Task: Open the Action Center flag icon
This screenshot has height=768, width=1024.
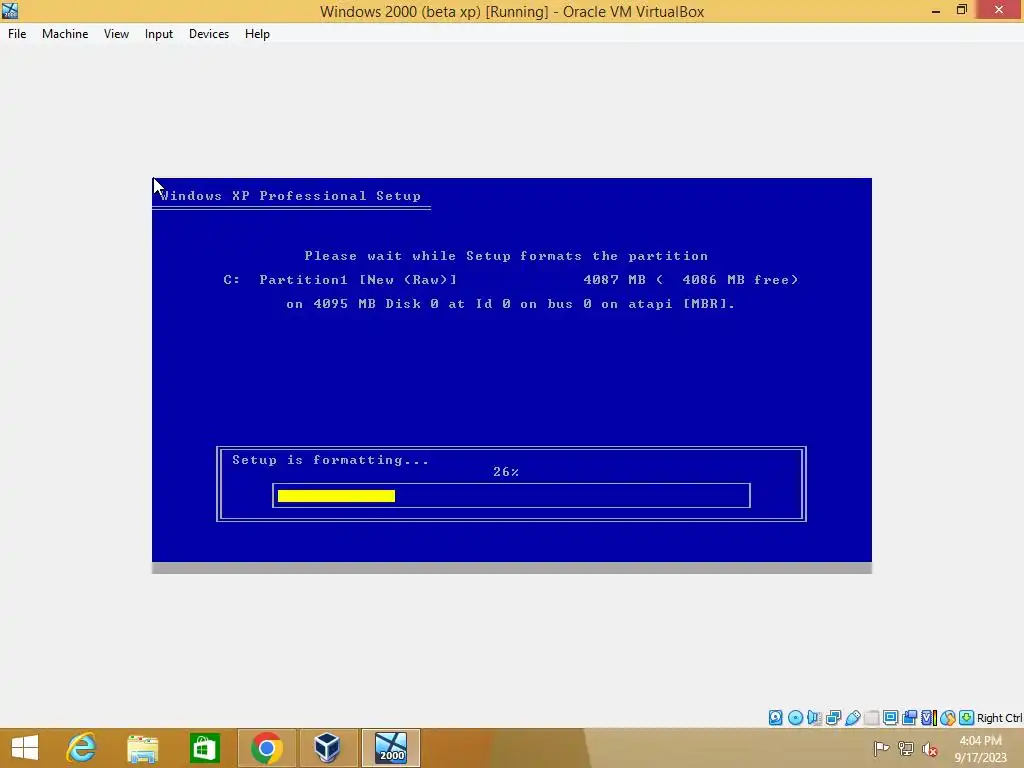Action: (x=881, y=749)
